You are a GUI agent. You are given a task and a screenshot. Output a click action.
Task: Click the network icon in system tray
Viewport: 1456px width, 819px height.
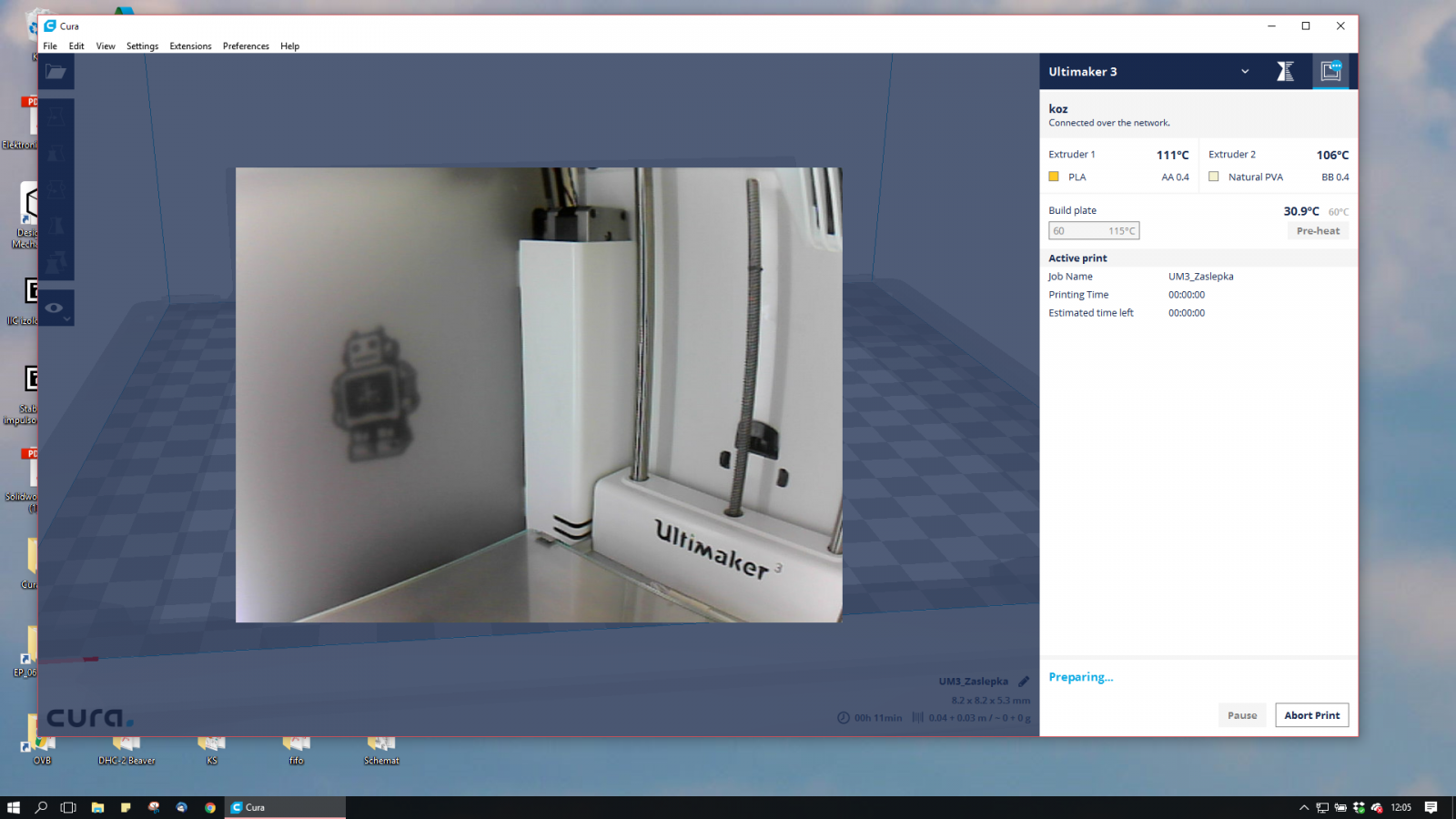(1322, 807)
